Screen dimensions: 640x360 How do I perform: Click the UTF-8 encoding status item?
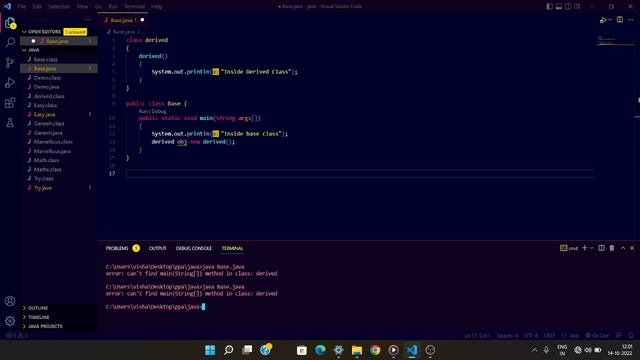pos(531,336)
